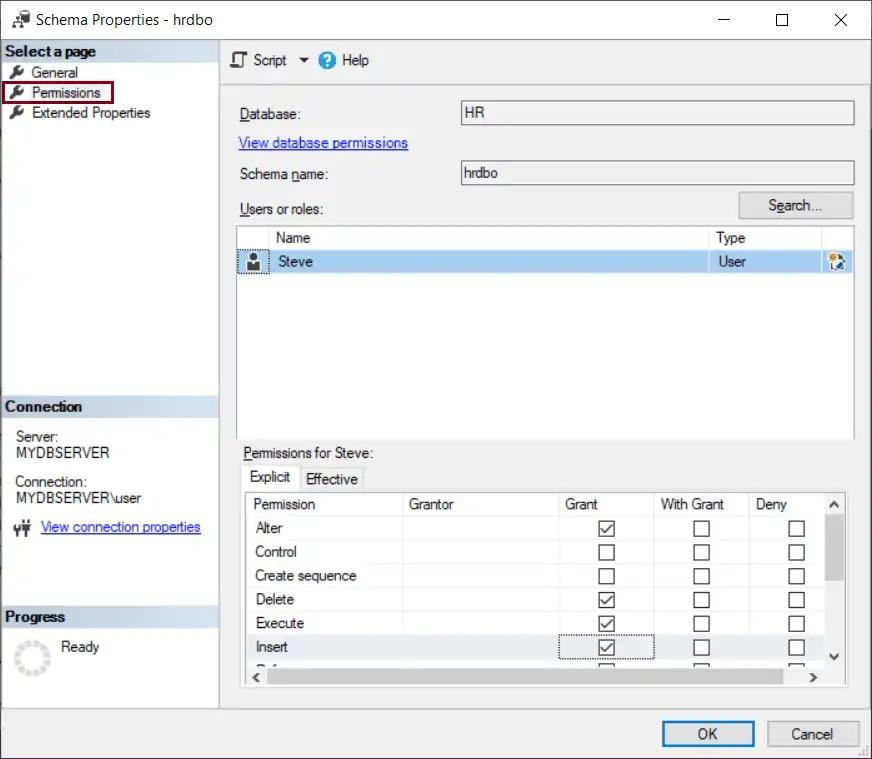Click Steve's user icon in the roles list
The width and height of the screenshot is (872, 759).
(x=253, y=261)
